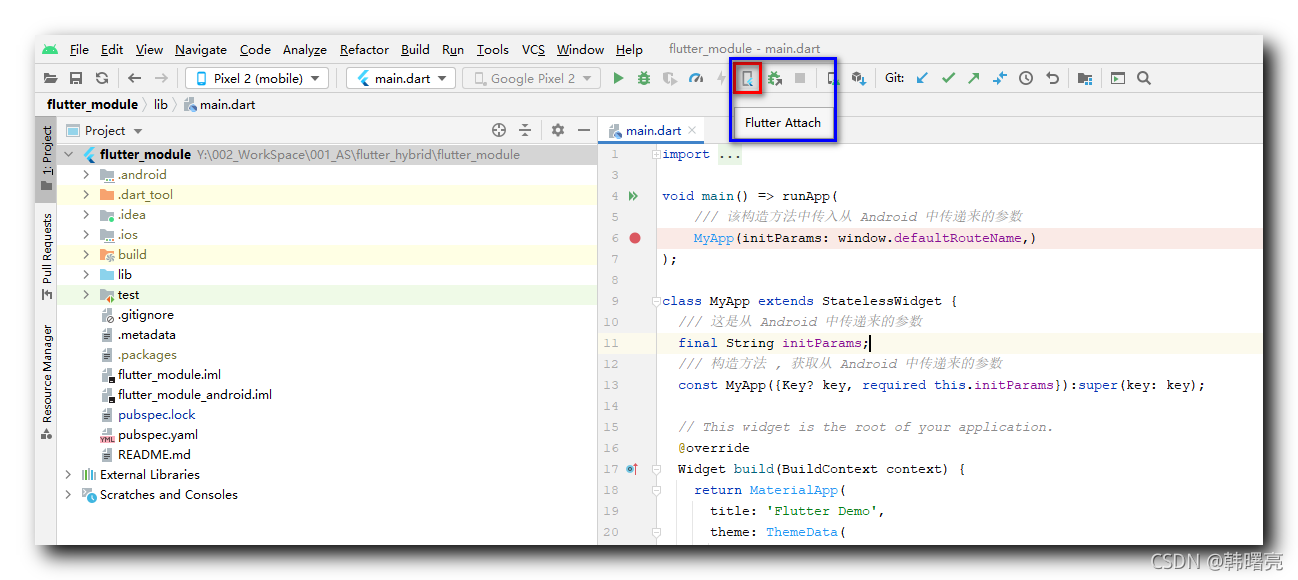Toggle breakpoint on line 6

(635, 238)
